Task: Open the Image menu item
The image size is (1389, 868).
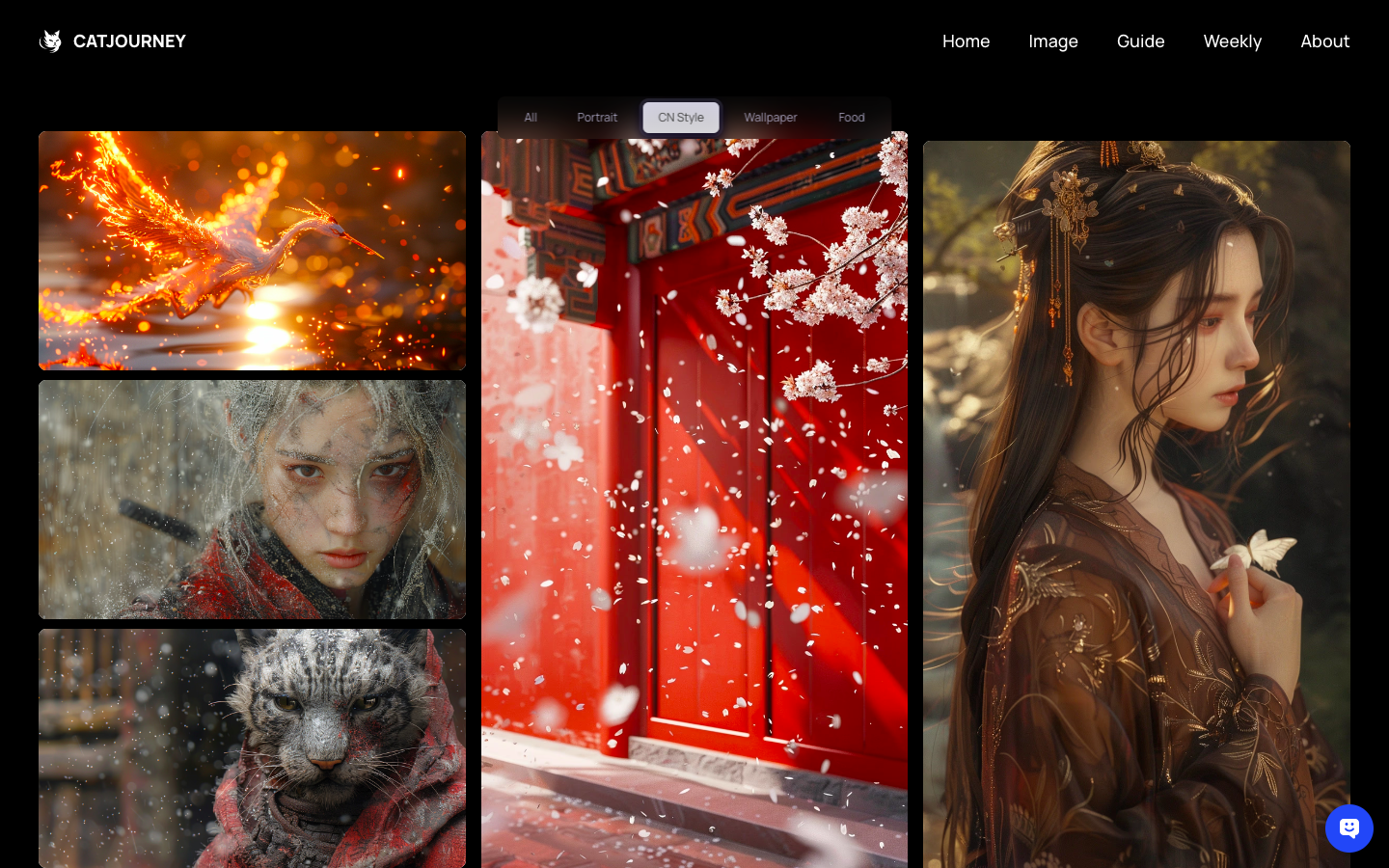Action: [x=1053, y=41]
